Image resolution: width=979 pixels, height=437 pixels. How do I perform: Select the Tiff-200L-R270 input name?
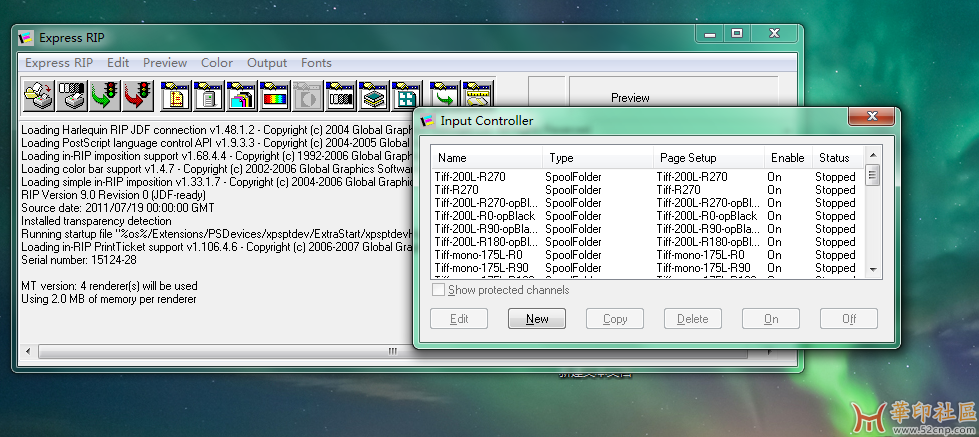[470, 177]
